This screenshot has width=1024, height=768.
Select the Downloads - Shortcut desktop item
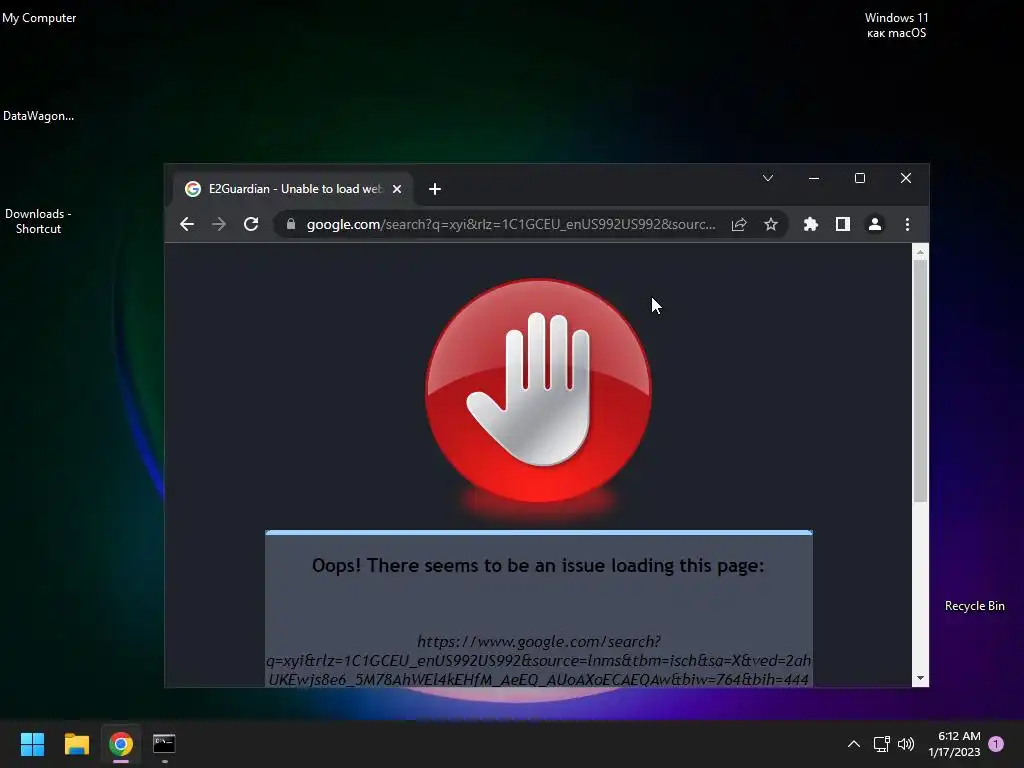(39, 221)
